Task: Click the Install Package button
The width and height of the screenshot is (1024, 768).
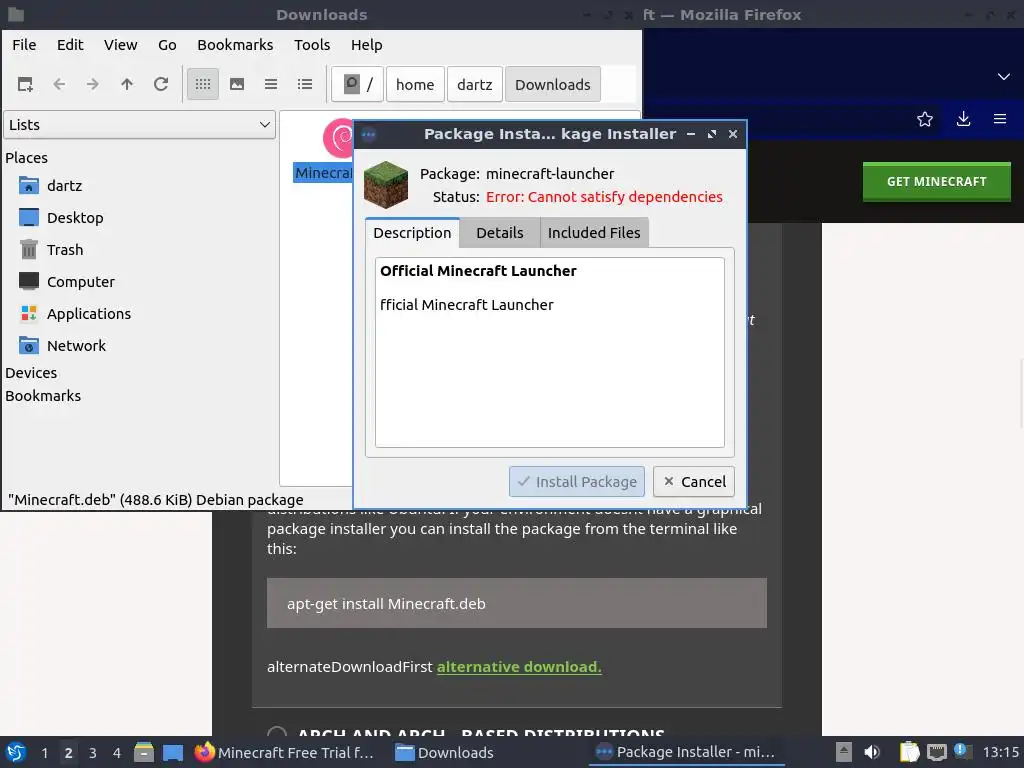Action: click(x=577, y=482)
